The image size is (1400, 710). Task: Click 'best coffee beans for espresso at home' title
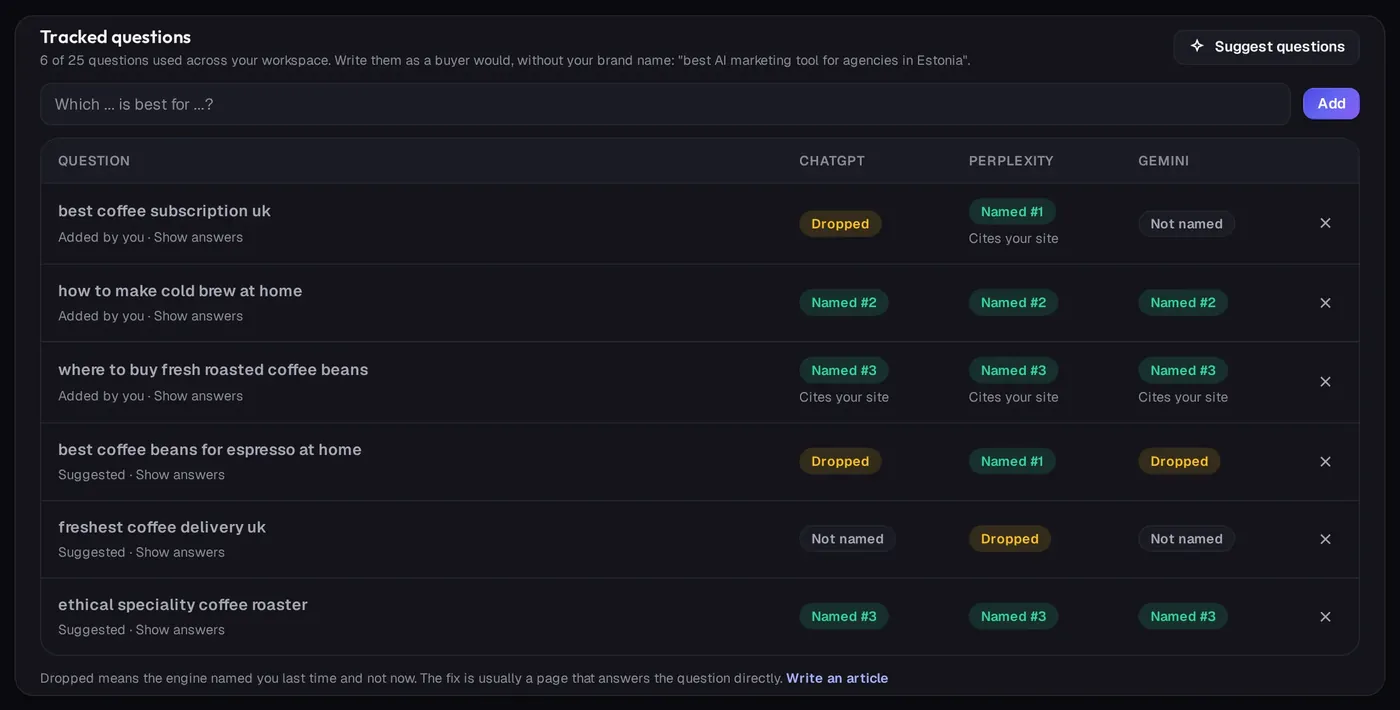point(210,450)
